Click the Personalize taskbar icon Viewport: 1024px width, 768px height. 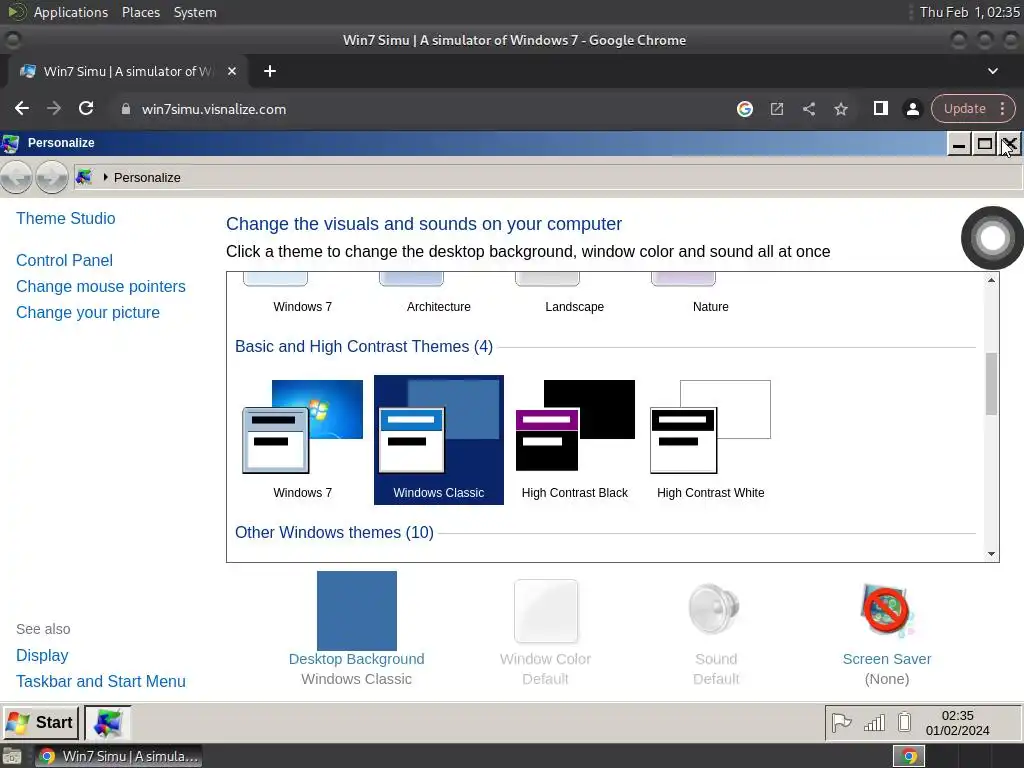108,722
